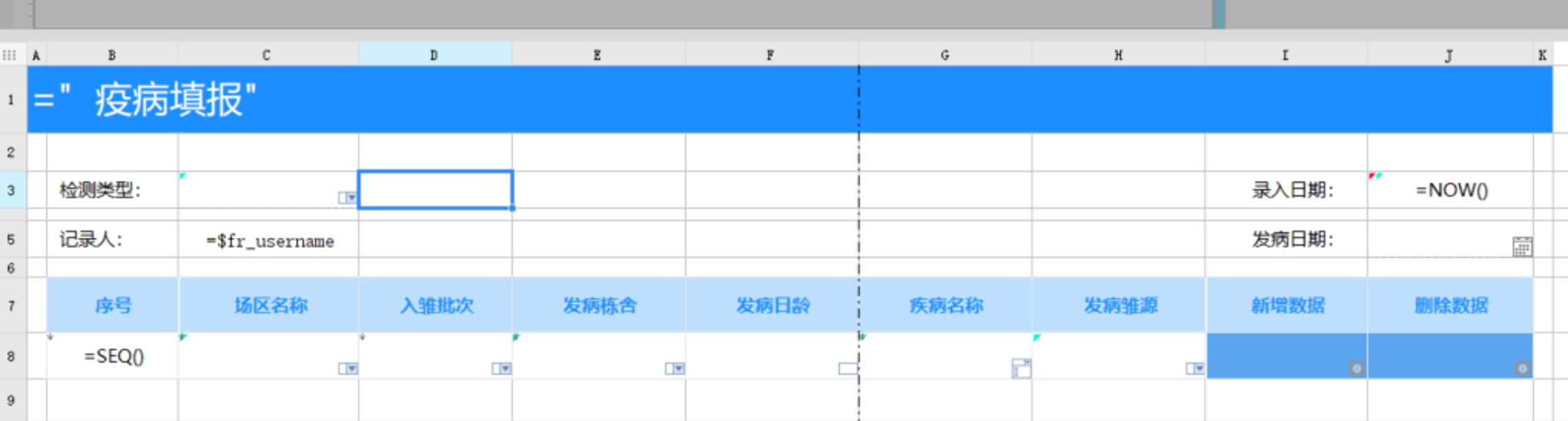Open the dropdown widget under 发病栋舍
1568x421 pixels.
coord(675,369)
